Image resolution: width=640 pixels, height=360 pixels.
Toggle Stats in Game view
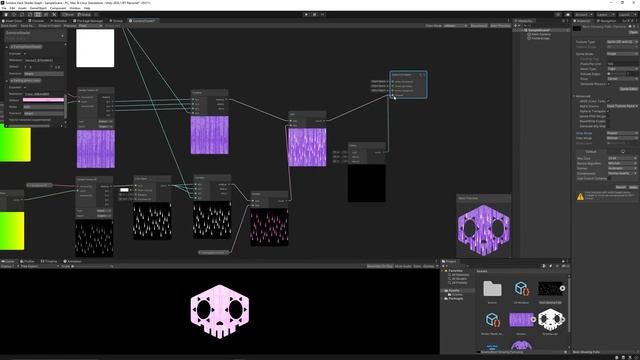pyautogui.click(x=417, y=266)
